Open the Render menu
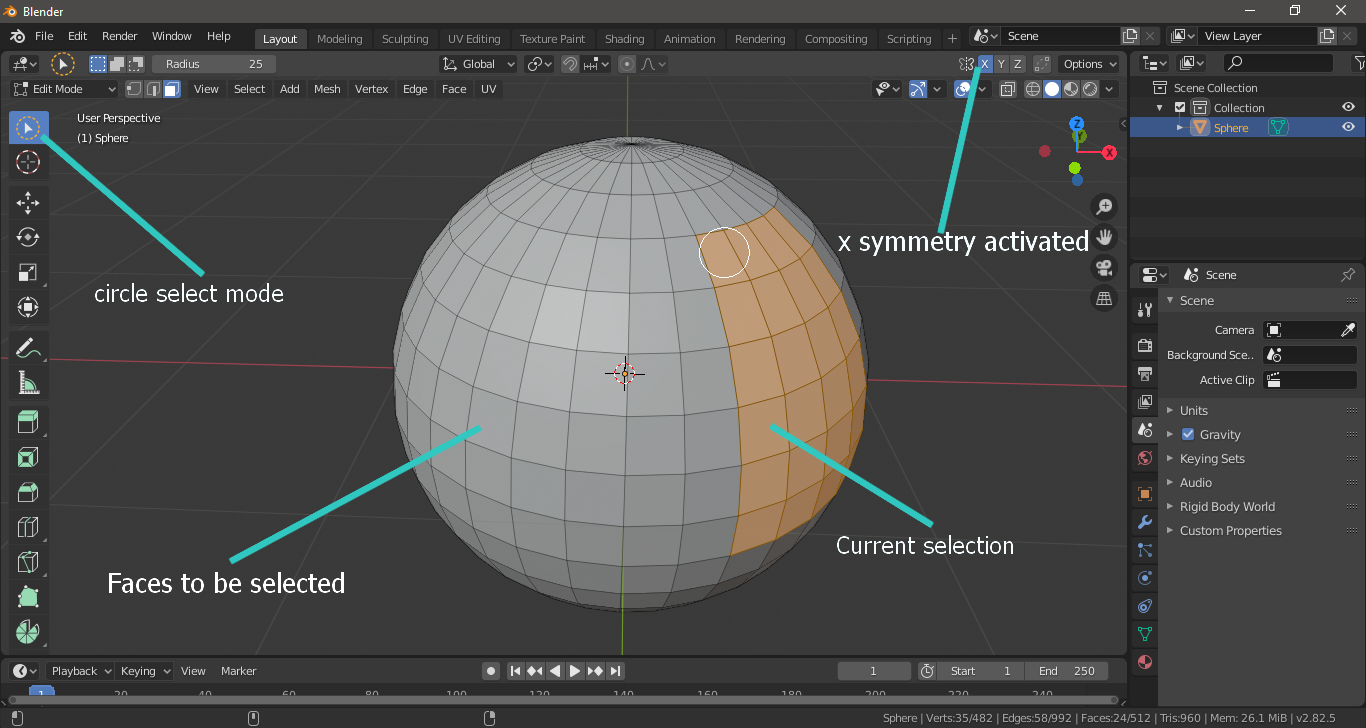Screen dimensions: 1366x728 pyautogui.click(x=119, y=36)
